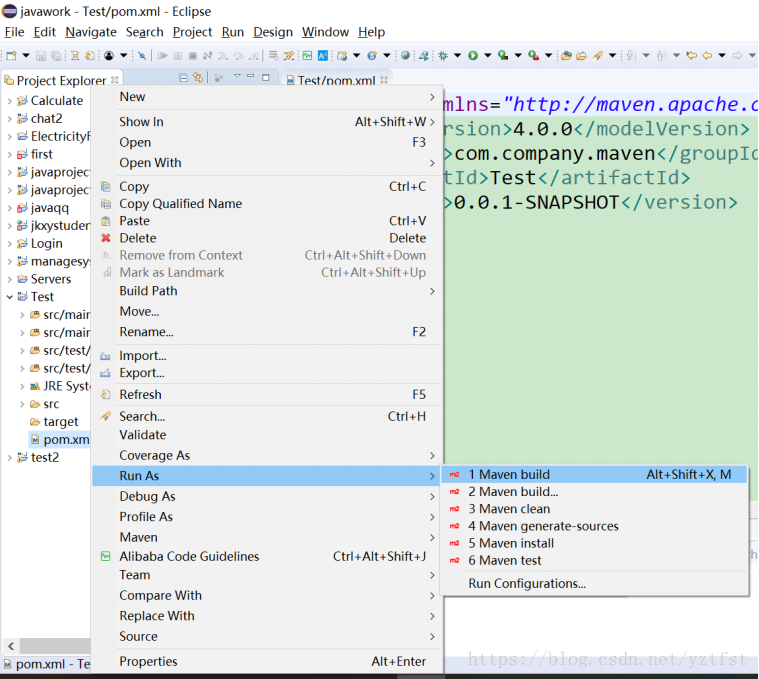Open the Window menu
Viewport: 759px width, 679px height.
325,32
